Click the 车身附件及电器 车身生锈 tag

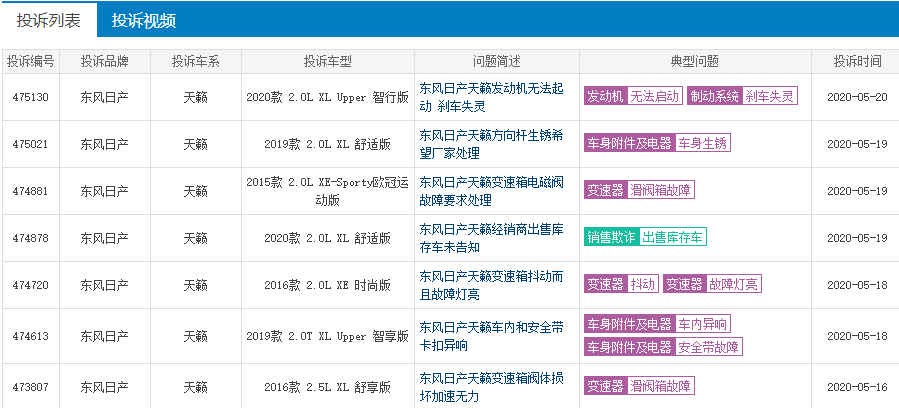point(658,143)
